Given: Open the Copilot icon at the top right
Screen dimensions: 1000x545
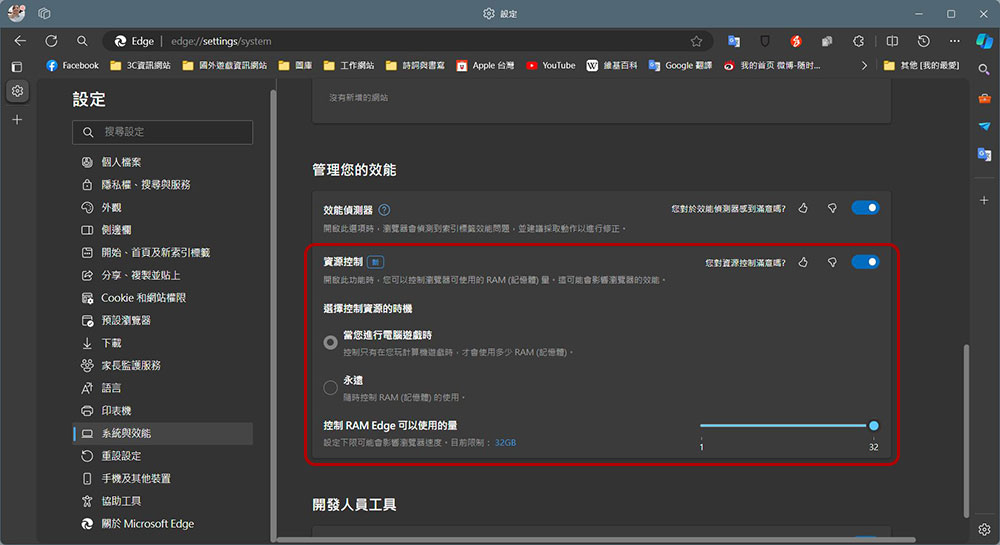Looking at the screenshot, I should 984,41.
